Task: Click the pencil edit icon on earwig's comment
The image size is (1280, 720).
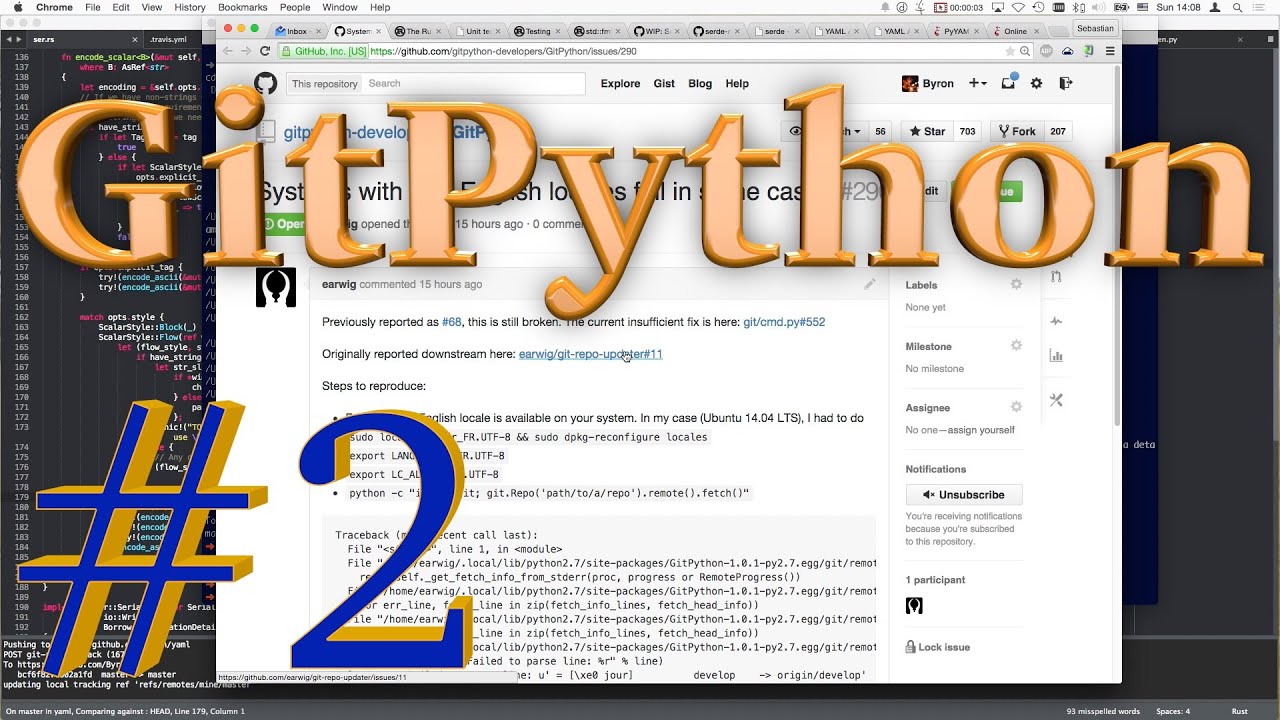Action: (870, 284)
